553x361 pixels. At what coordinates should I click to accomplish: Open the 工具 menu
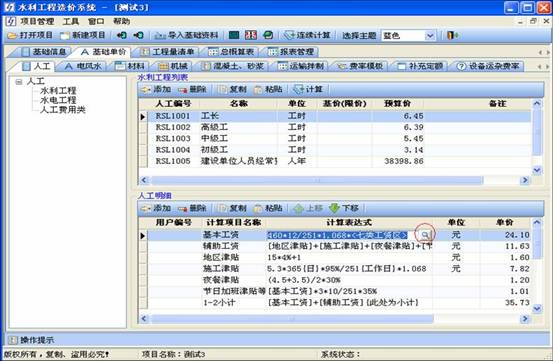tap(71, 22)
